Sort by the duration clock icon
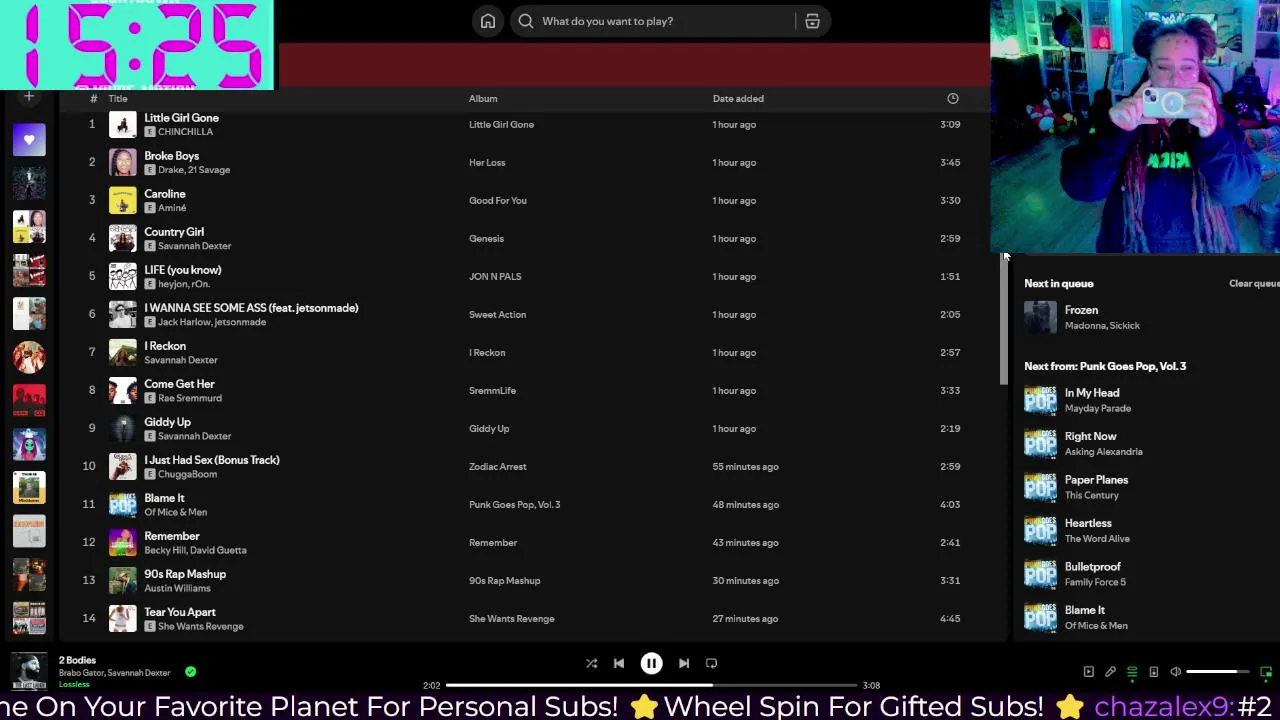The width and height of the screenshot is (1280, 720). click(x=953, y=98)
